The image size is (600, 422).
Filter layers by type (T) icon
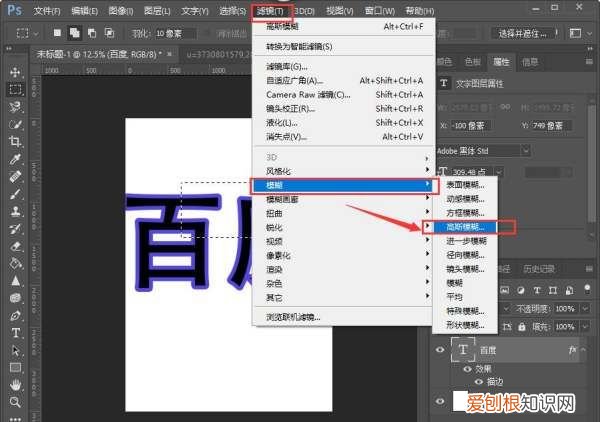coord(537,290)
